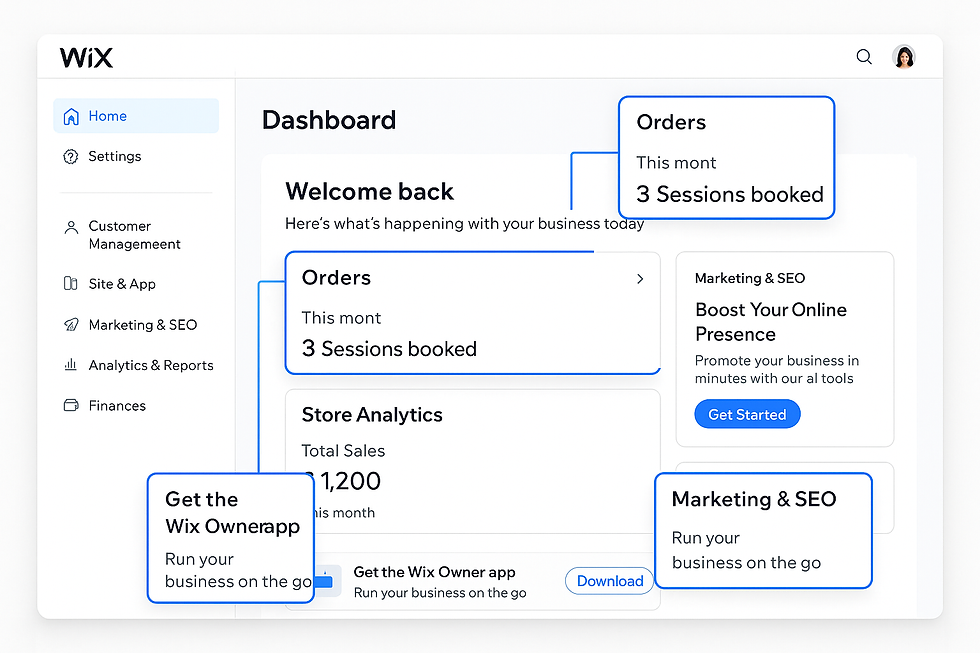Open the Orders section
Image resolution: width=980 pixels, height=653 pixels.
335,278
